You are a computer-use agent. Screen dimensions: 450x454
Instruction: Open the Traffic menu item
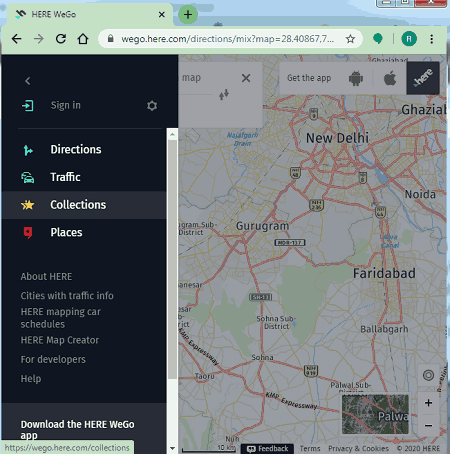(x=84, y=177)
